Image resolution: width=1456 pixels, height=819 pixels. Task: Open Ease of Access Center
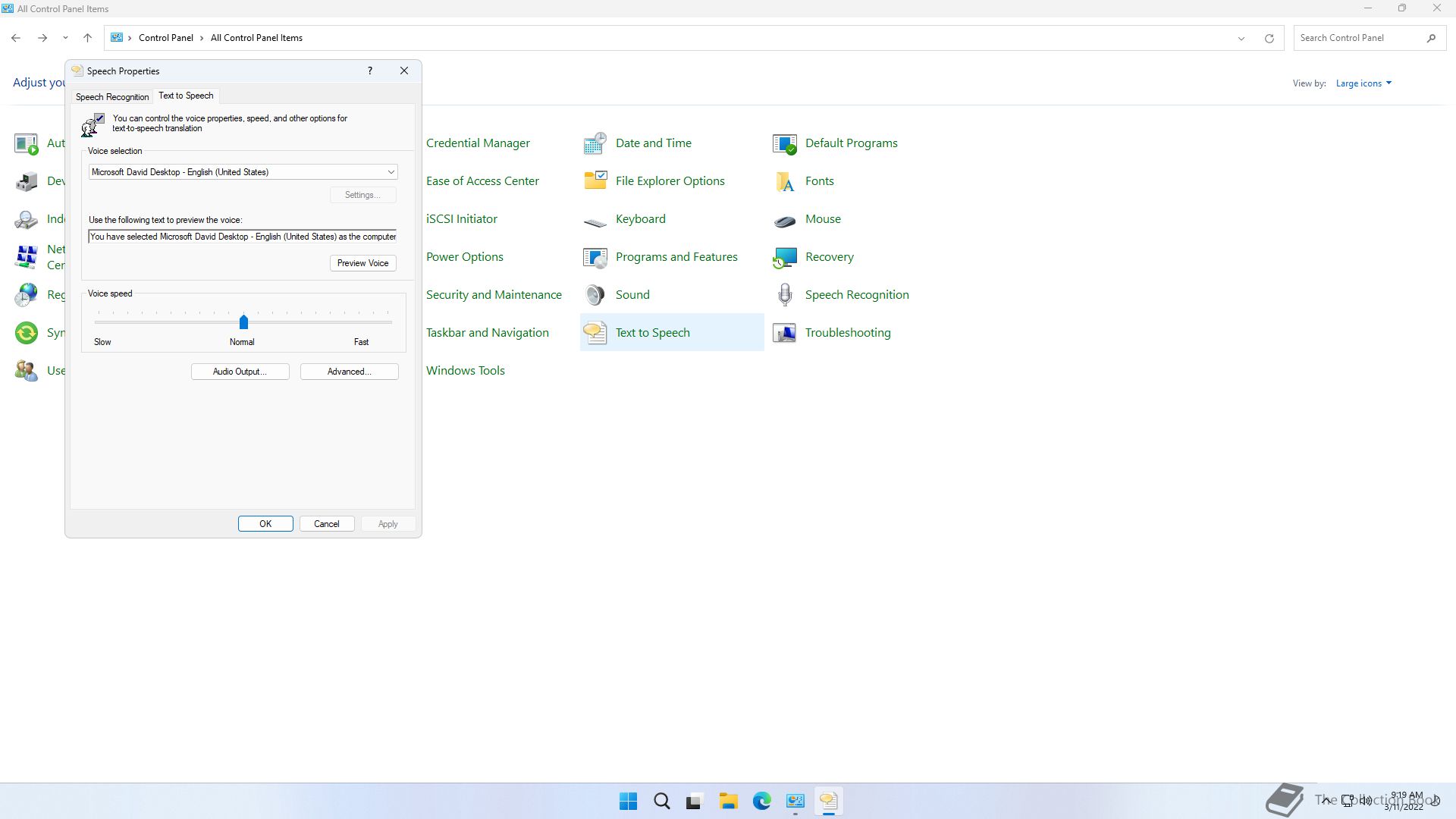click(x=482, y=180)
